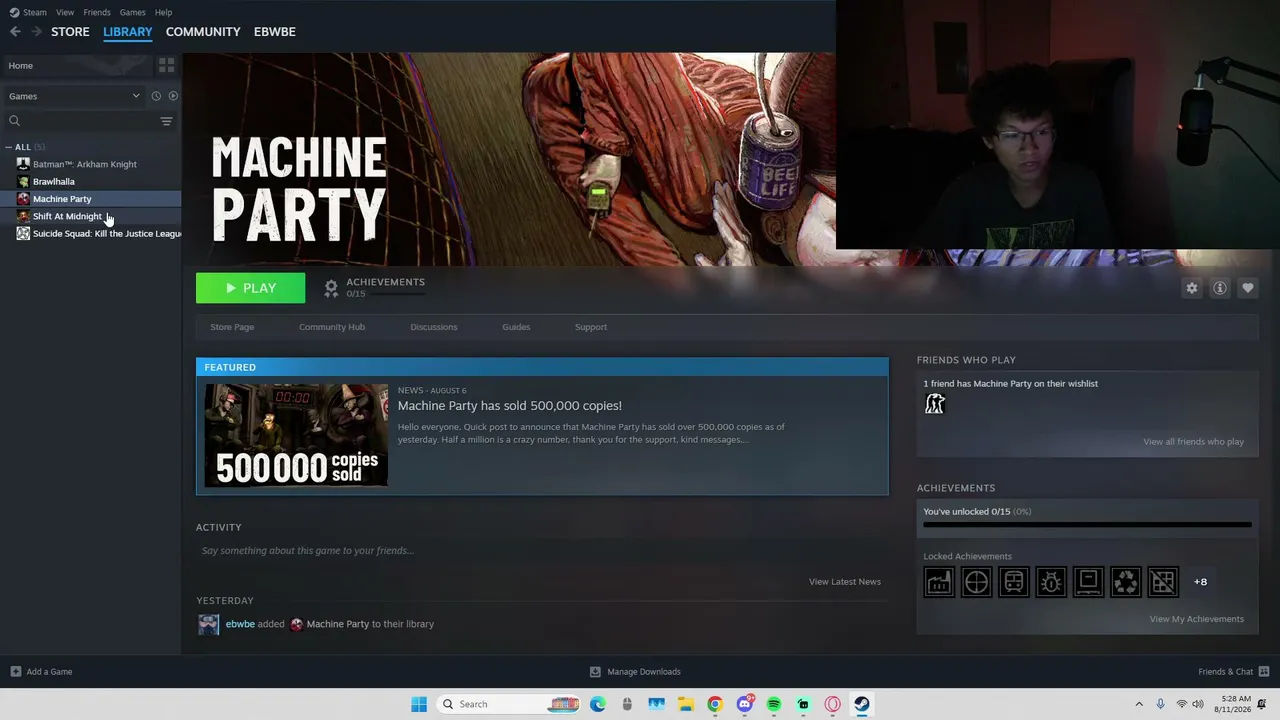The image size is (1280, 720).
Task: View the computer monitor locked achievement
Action: 1088,581
